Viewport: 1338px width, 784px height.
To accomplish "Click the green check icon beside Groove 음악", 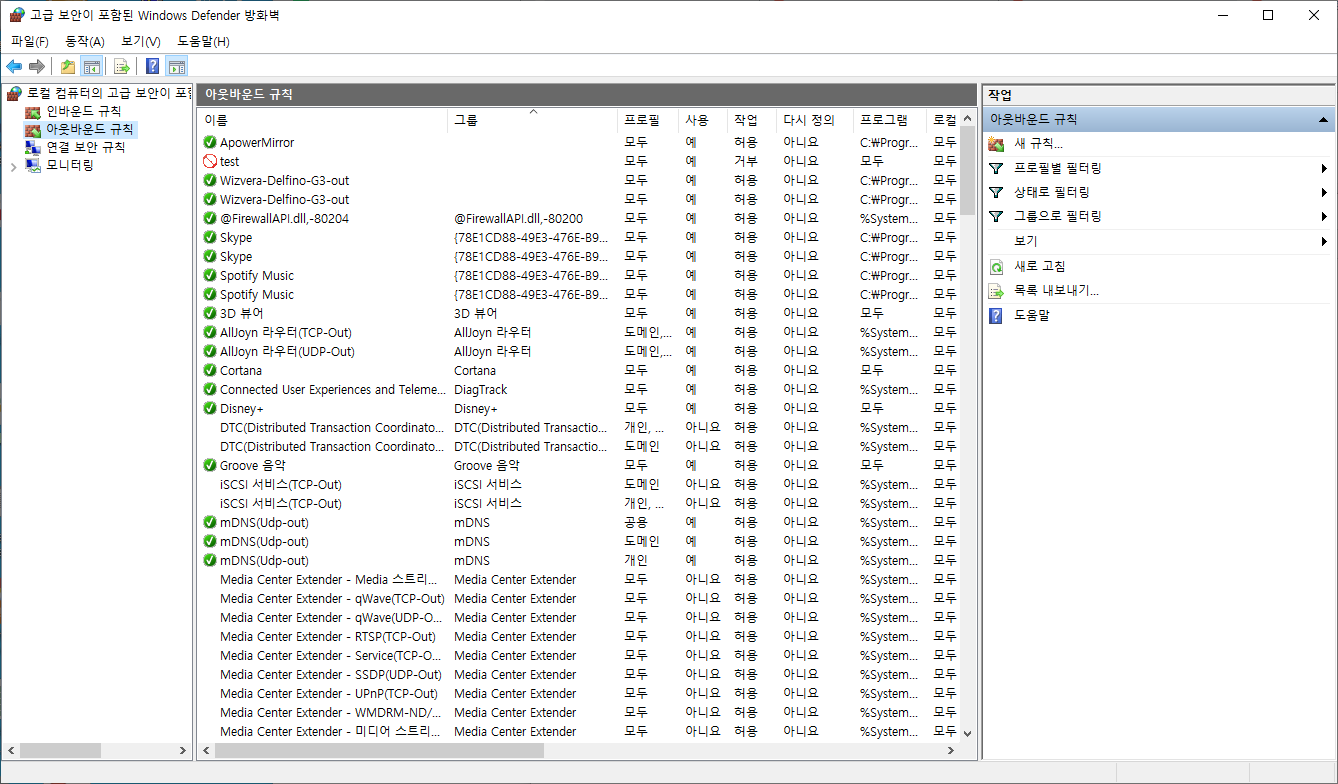I will pos(210,465).
